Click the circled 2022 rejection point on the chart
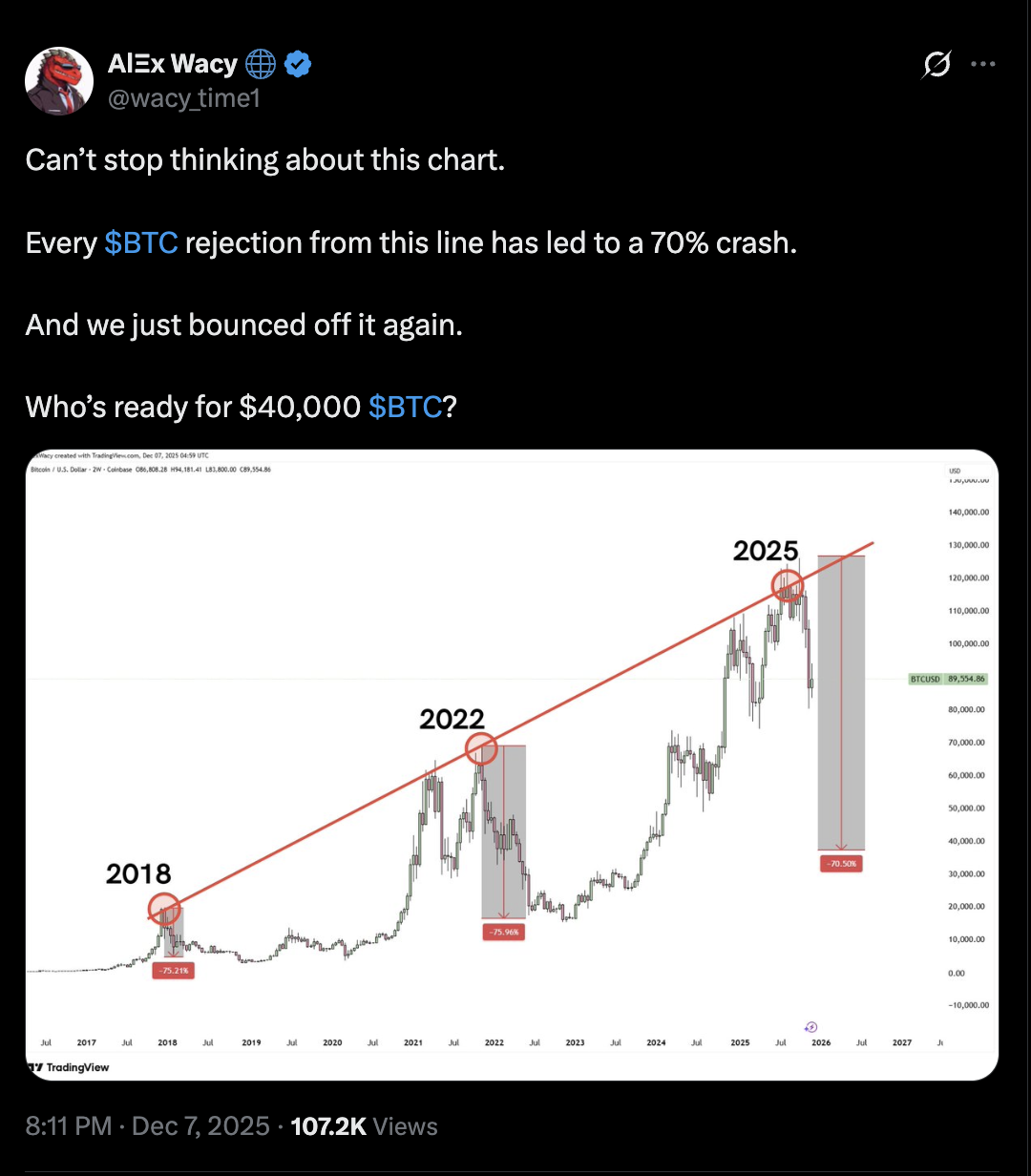 pos(481,750)
